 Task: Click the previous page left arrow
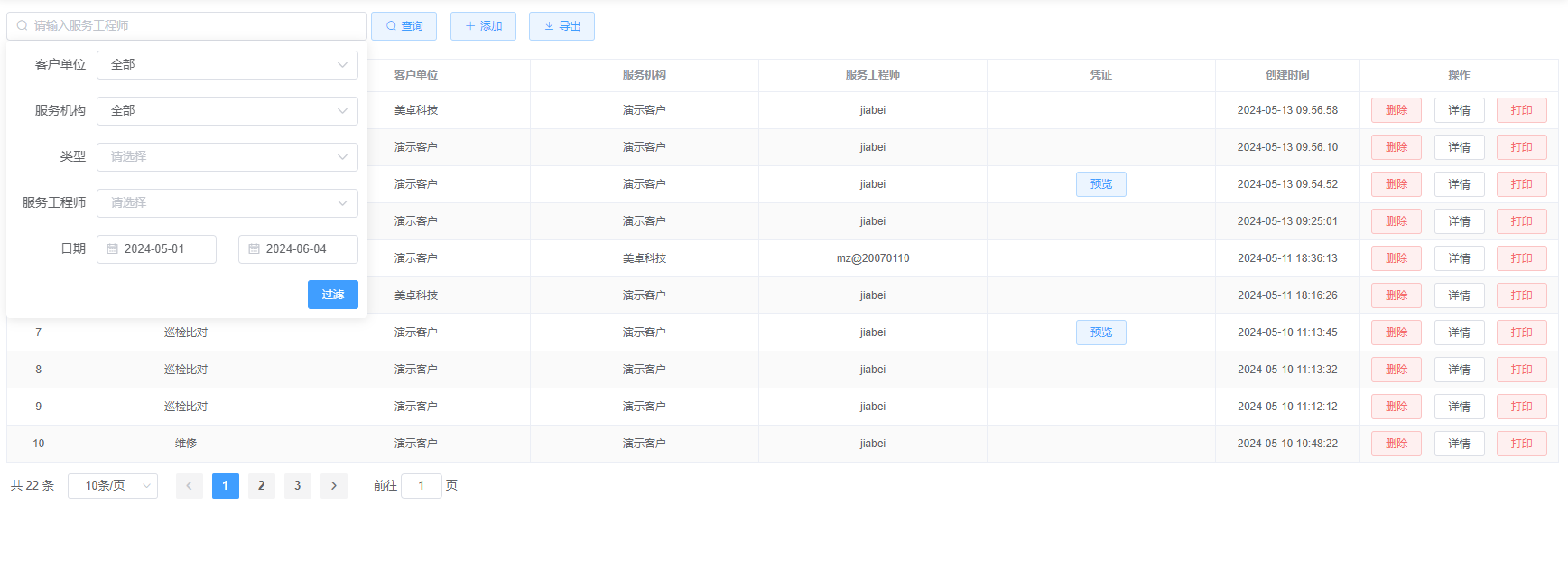189,486
